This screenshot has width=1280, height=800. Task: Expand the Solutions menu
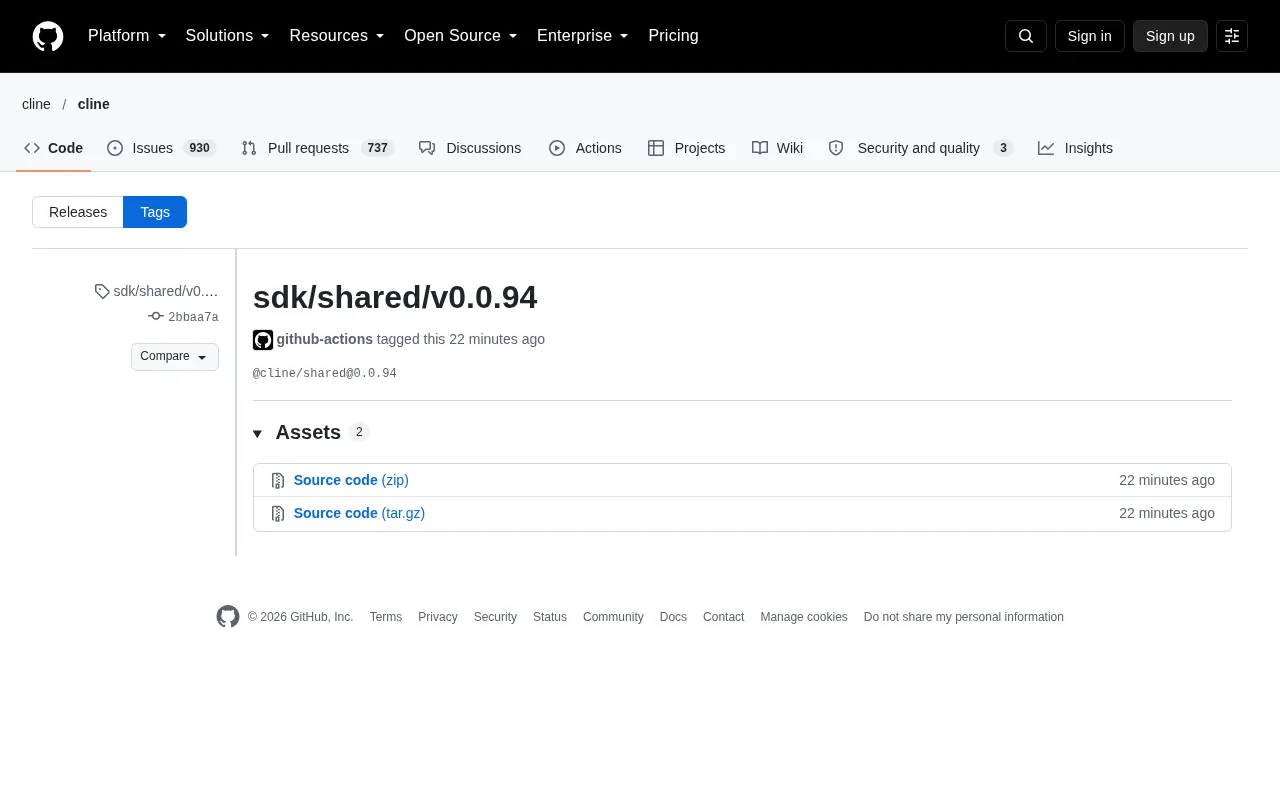click(228, 36)
